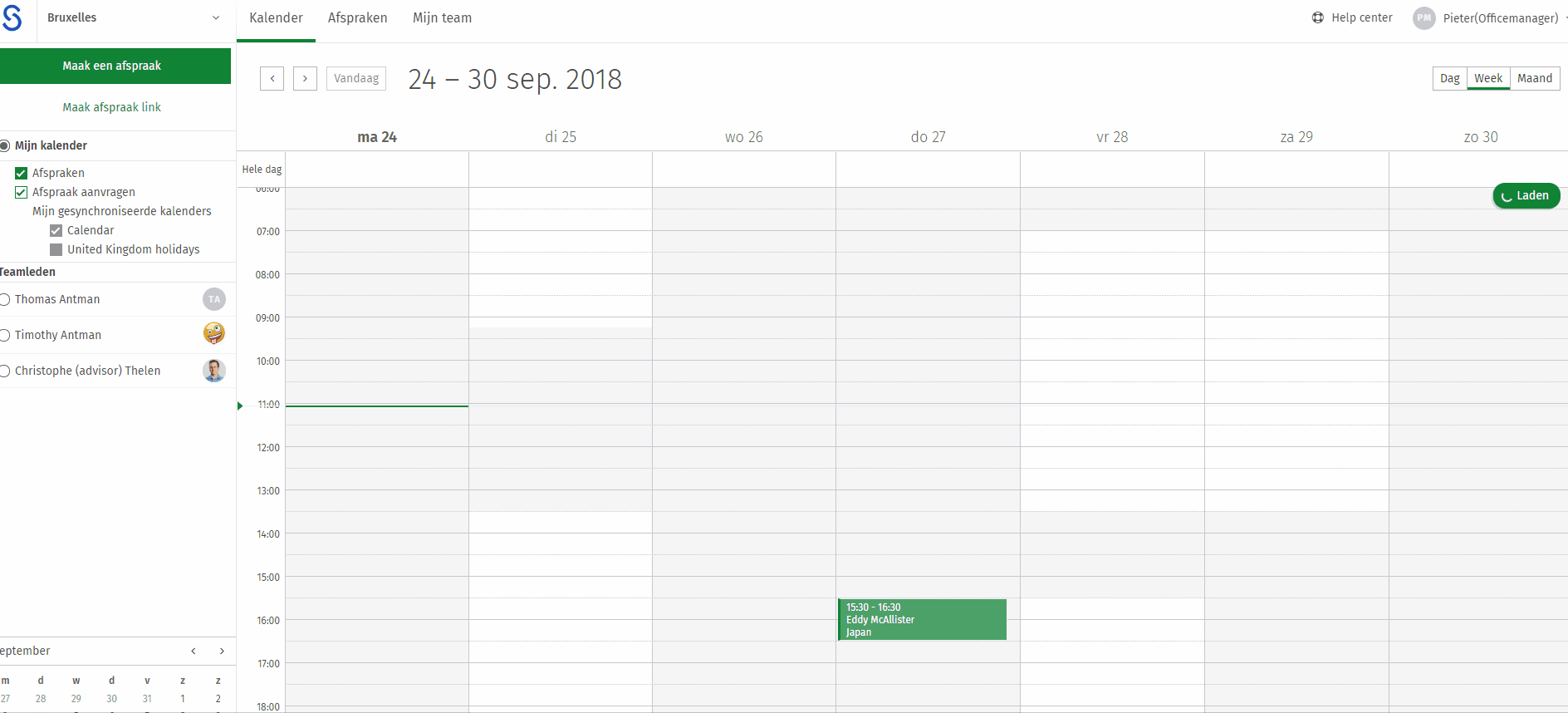The image size is (1568, 713).
Task: Switch to Afspraken tab
Action: coord(357,18)
